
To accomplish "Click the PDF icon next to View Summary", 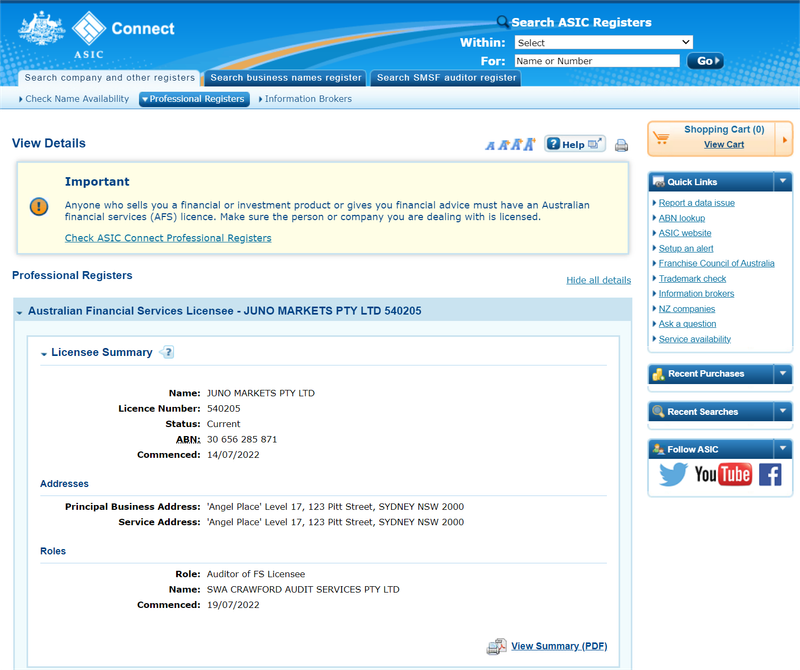I will [x=496, y=646].
